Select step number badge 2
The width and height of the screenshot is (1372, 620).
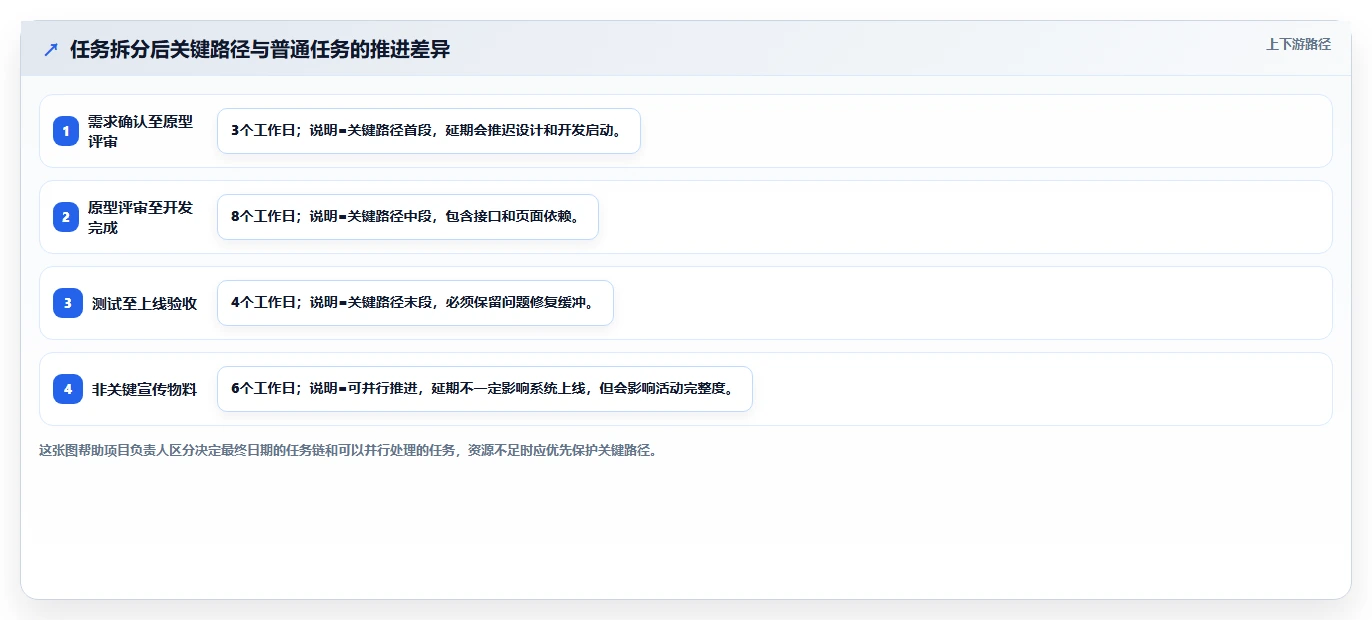tap(66, 217)
